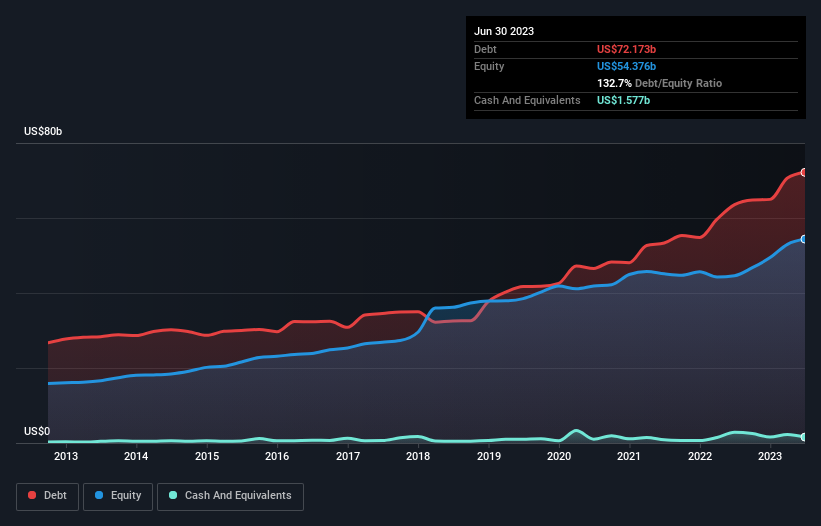The height and width of the screenshot is (526, 821).
Task: Click the teal Cash legend dot
Action: [173, 495]
